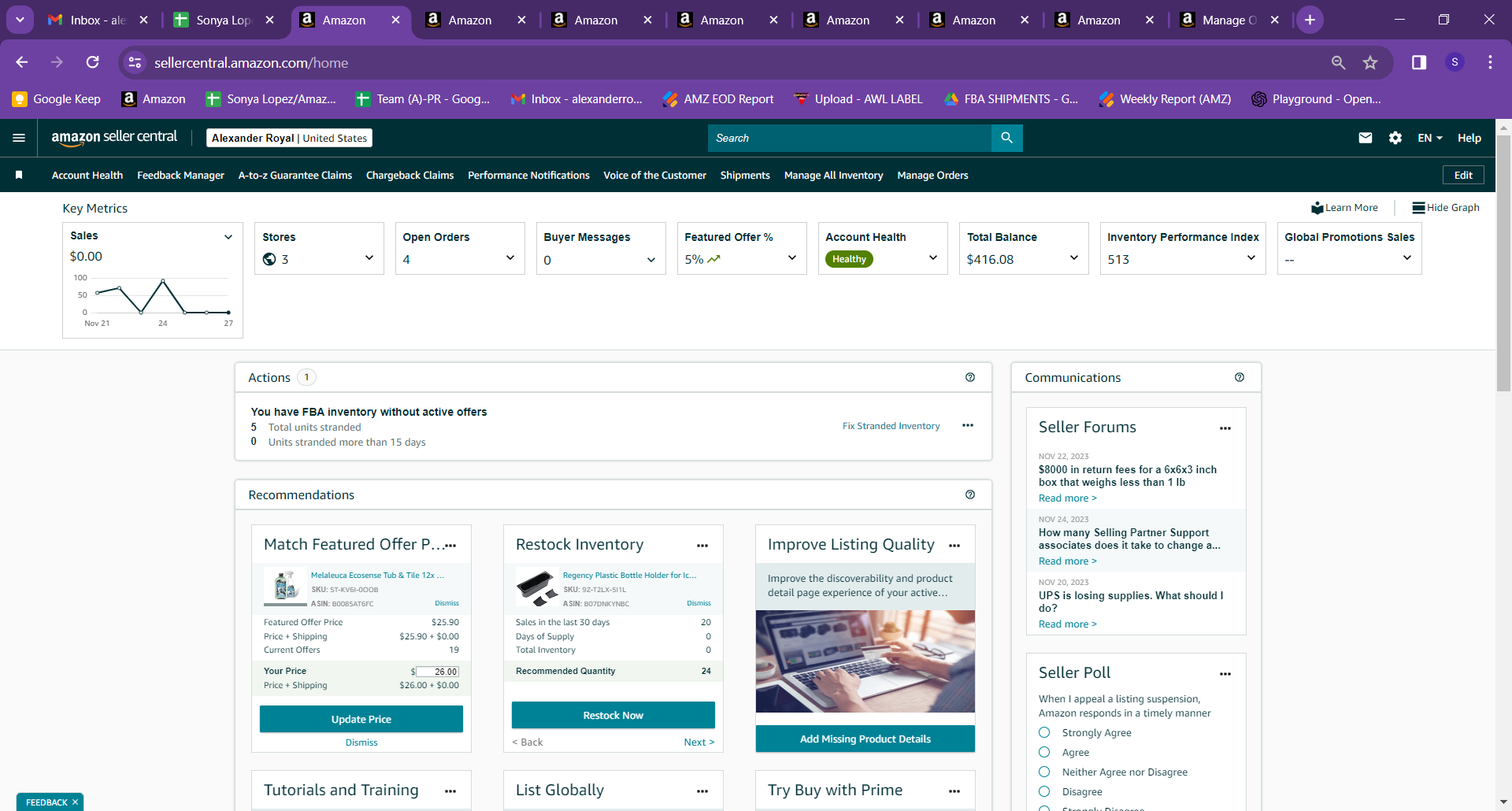Open the Help link in header
Screen dimensions: 1512x811
pyautogui.click(x=1469, y=138)
